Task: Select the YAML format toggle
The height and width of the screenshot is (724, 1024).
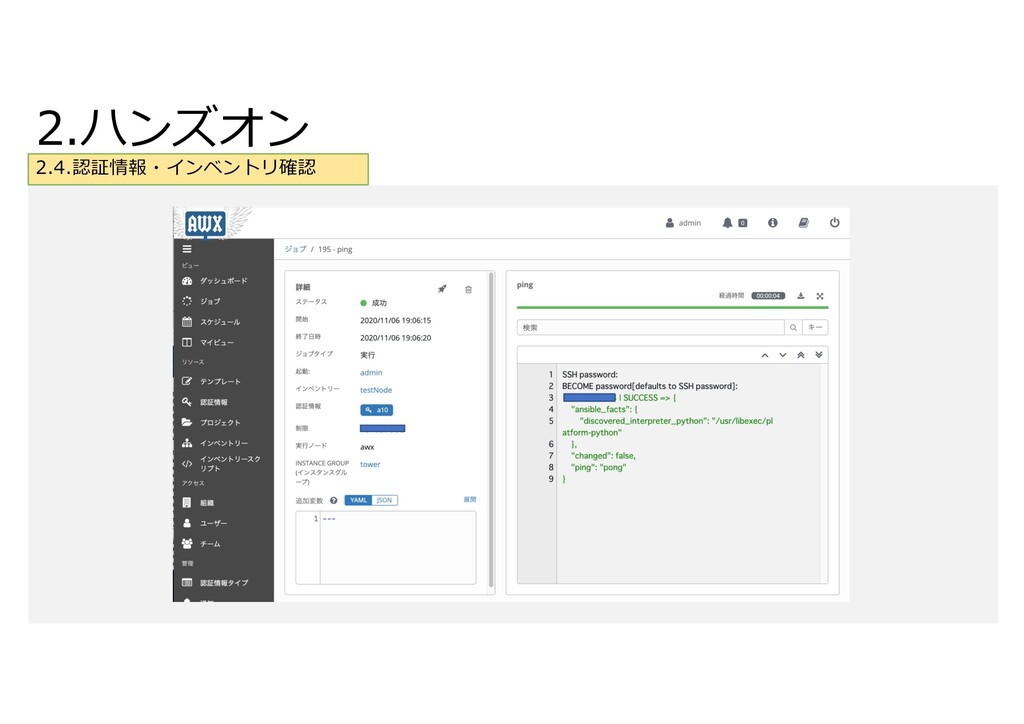Action: [358, 500]
